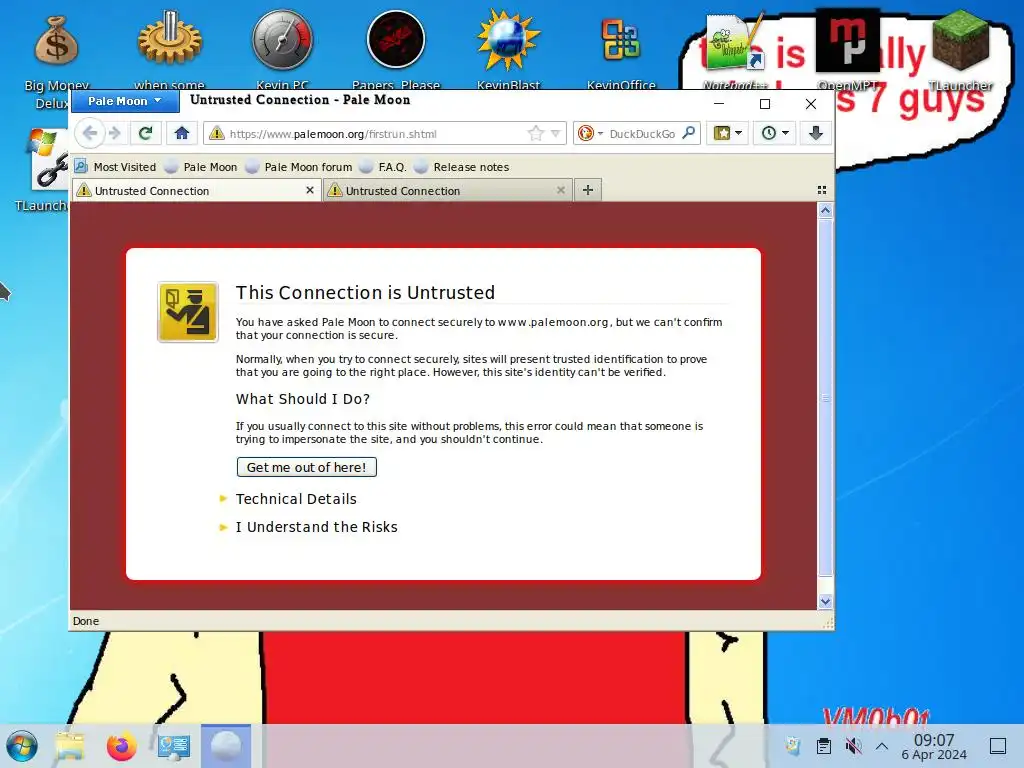The image size is (1024, 768).
Task: Open Most Visited bookmarks folder
Action: pos(115,167)
